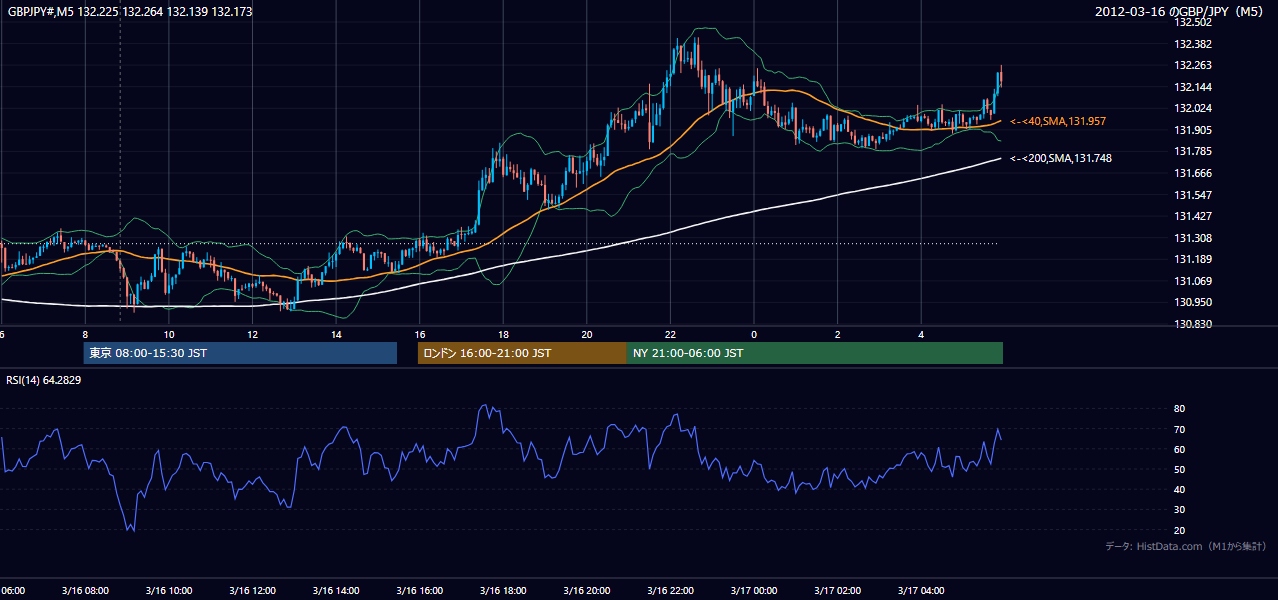
Task: Click the 3/16 20:00 time label
Action: (587, 591)
